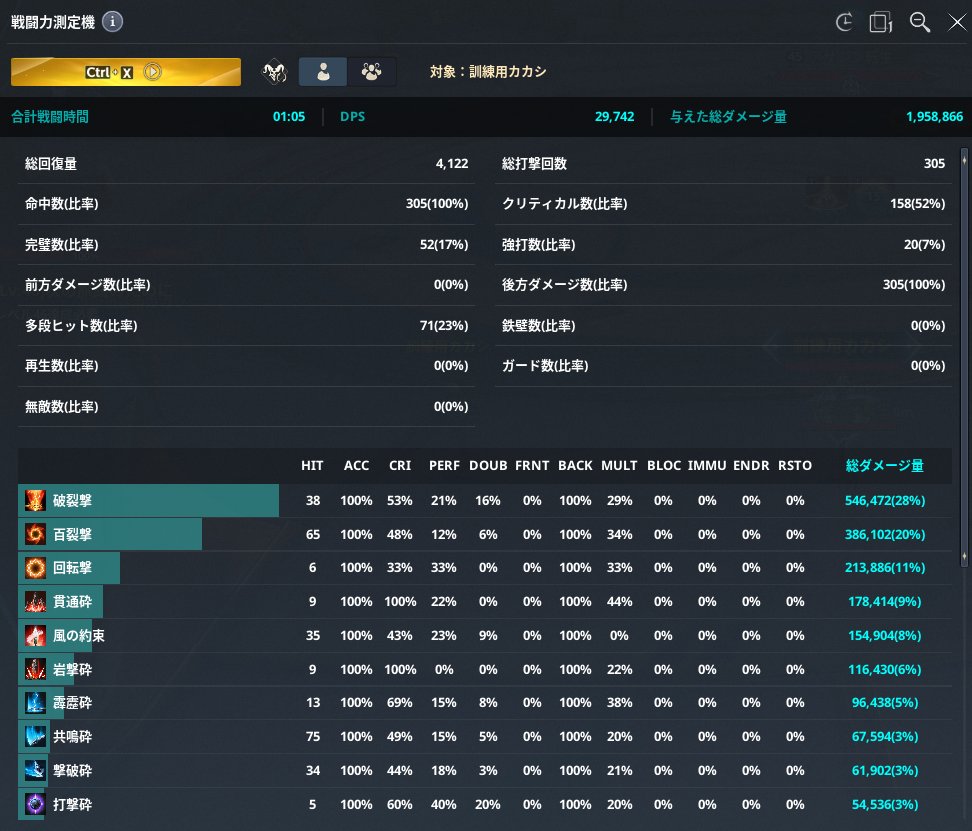Click the 百裂撃 skill icon
This screenshot has height=831, width=972.
pyautogui.click(x=35, y=534)
